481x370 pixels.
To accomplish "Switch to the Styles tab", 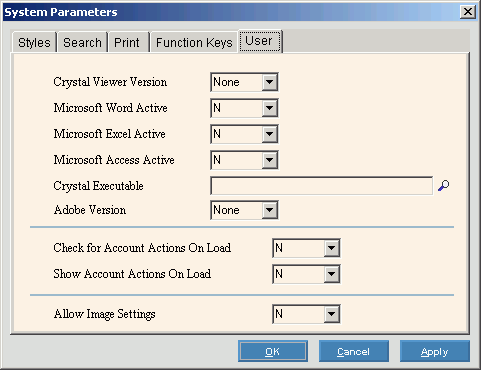I will (x=34, y=43).
